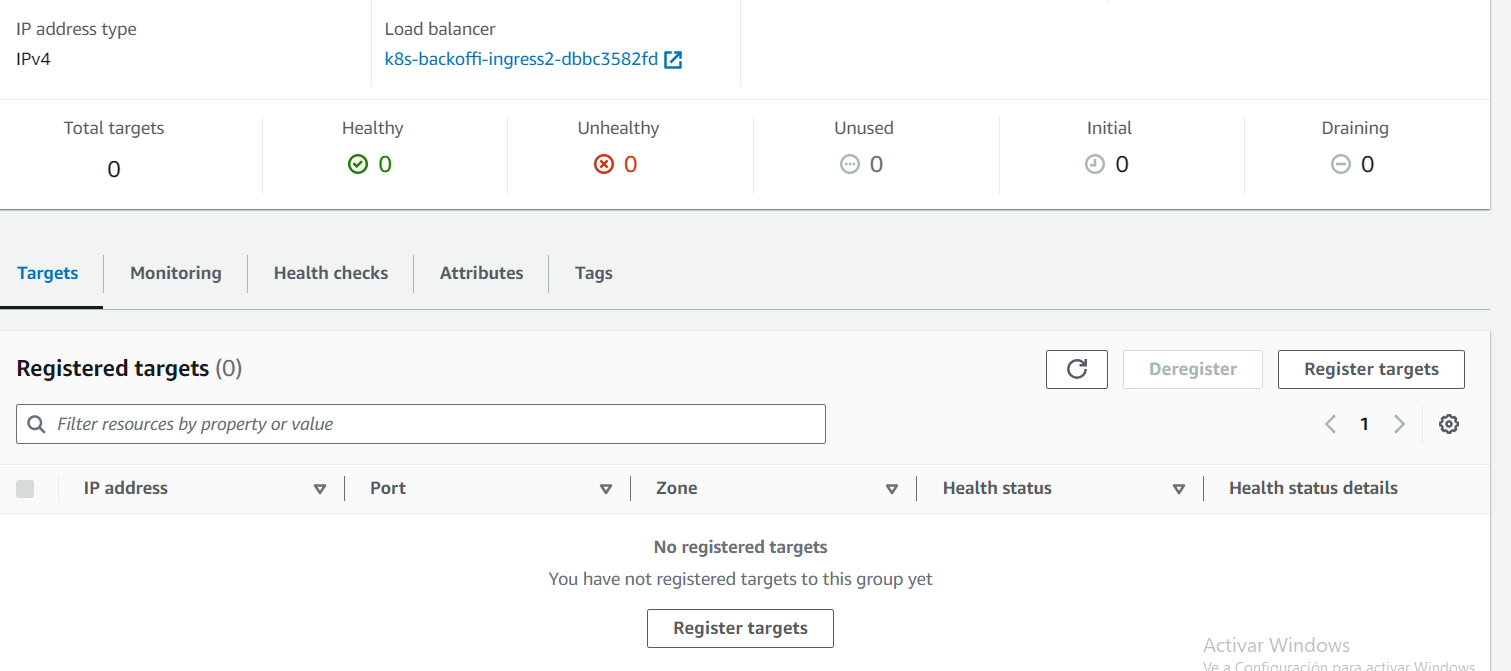Open the Health checks tab

(330, 272)
